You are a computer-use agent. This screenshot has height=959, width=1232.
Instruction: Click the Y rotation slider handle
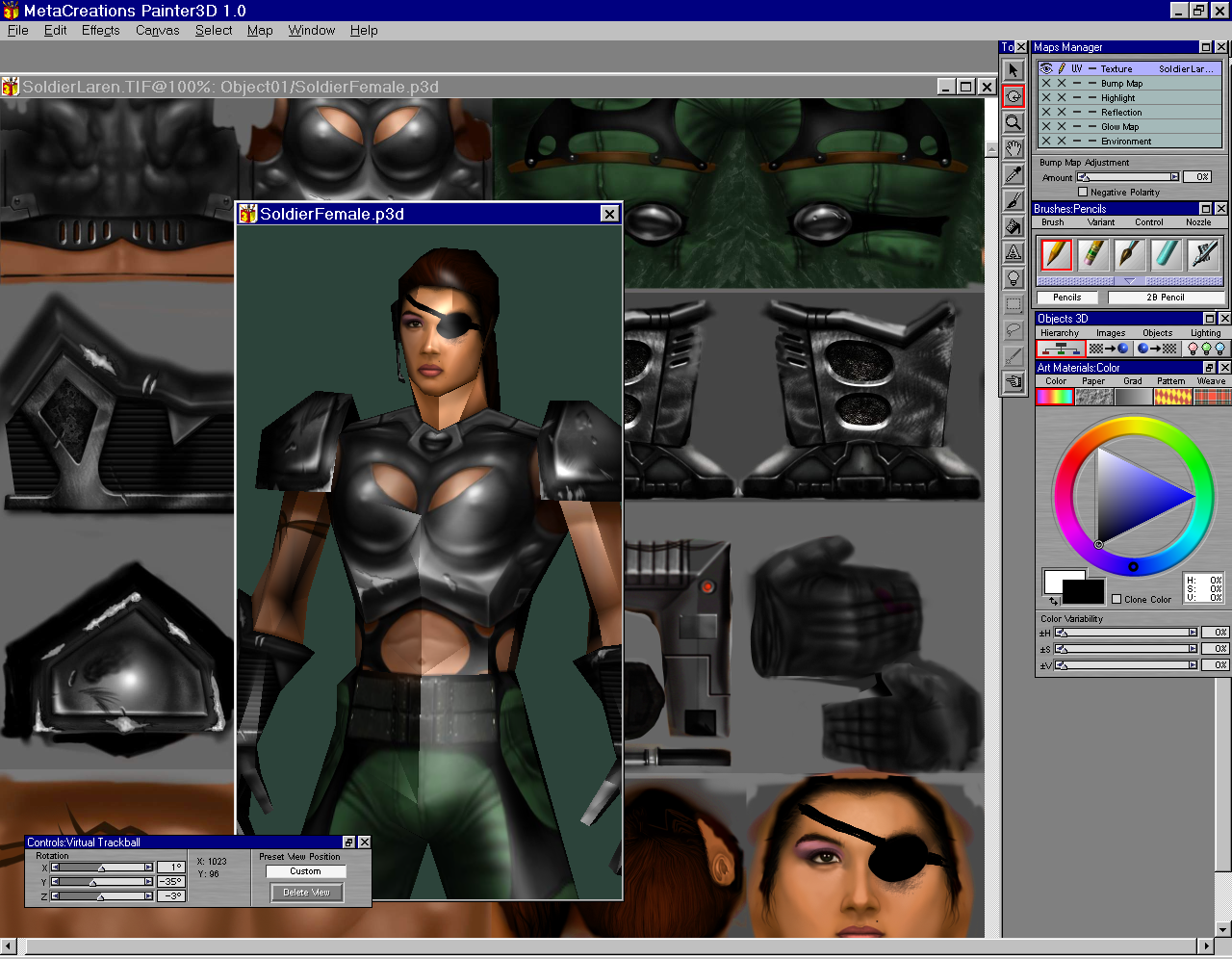pos(92,882)
